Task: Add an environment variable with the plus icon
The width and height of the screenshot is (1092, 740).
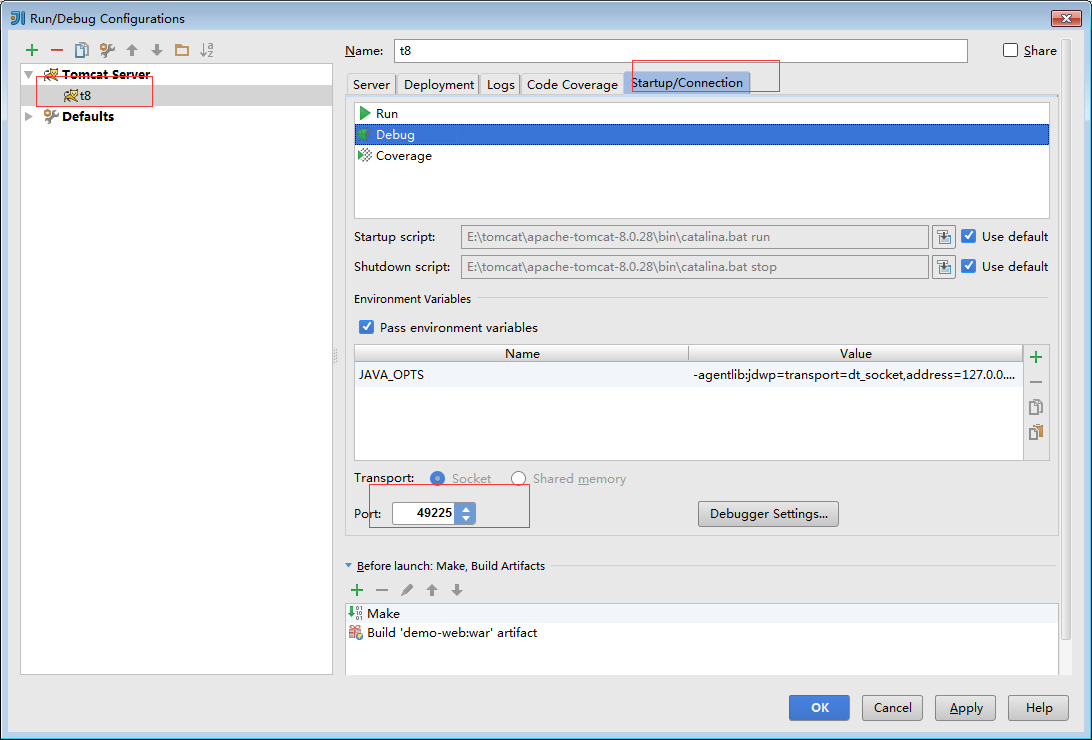Action: tap(1036, 357)
